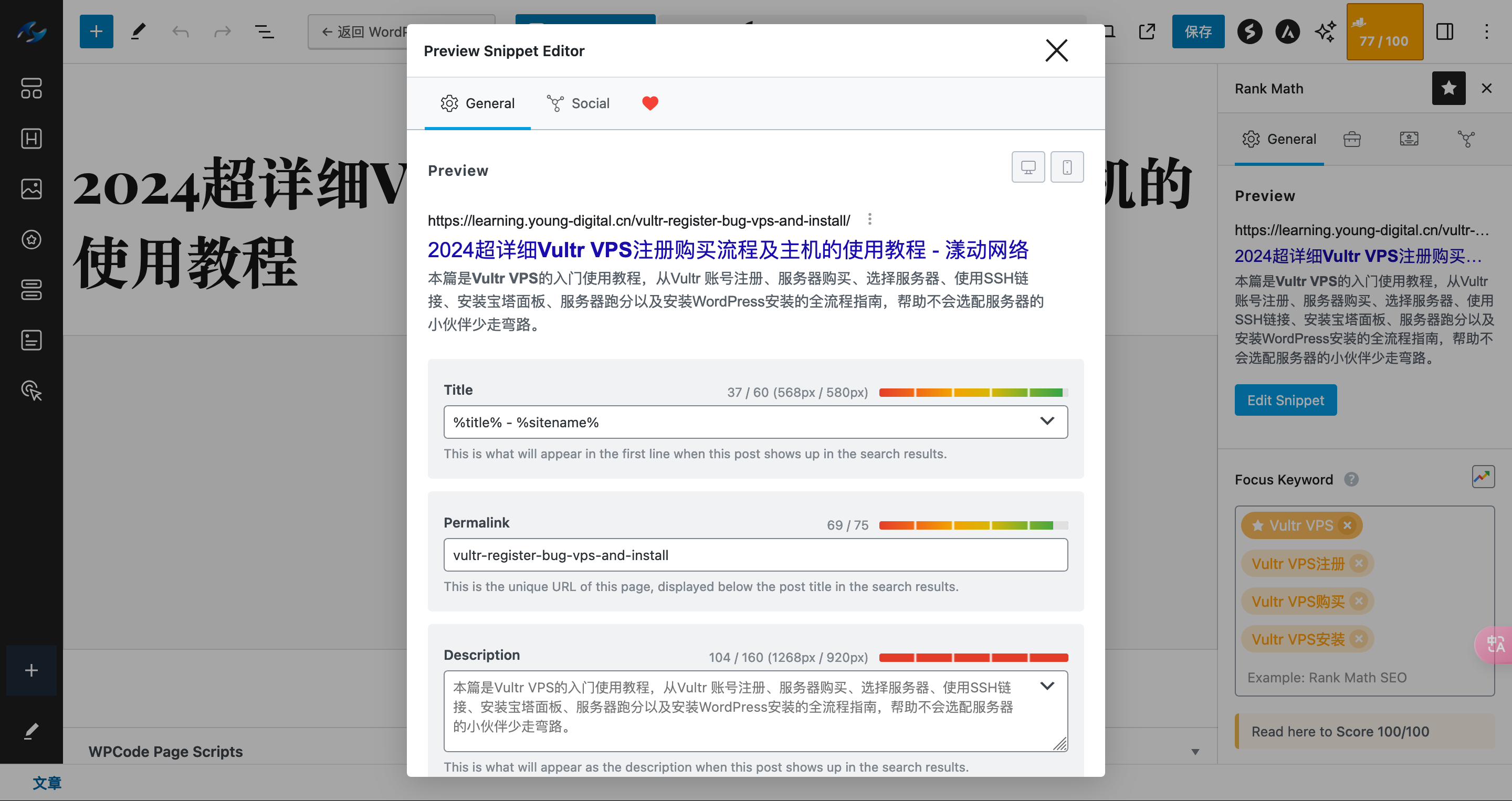1512x801 pixels.
Task: Click the AI sparkles icon in toolbar
Action: point(1325,31)
